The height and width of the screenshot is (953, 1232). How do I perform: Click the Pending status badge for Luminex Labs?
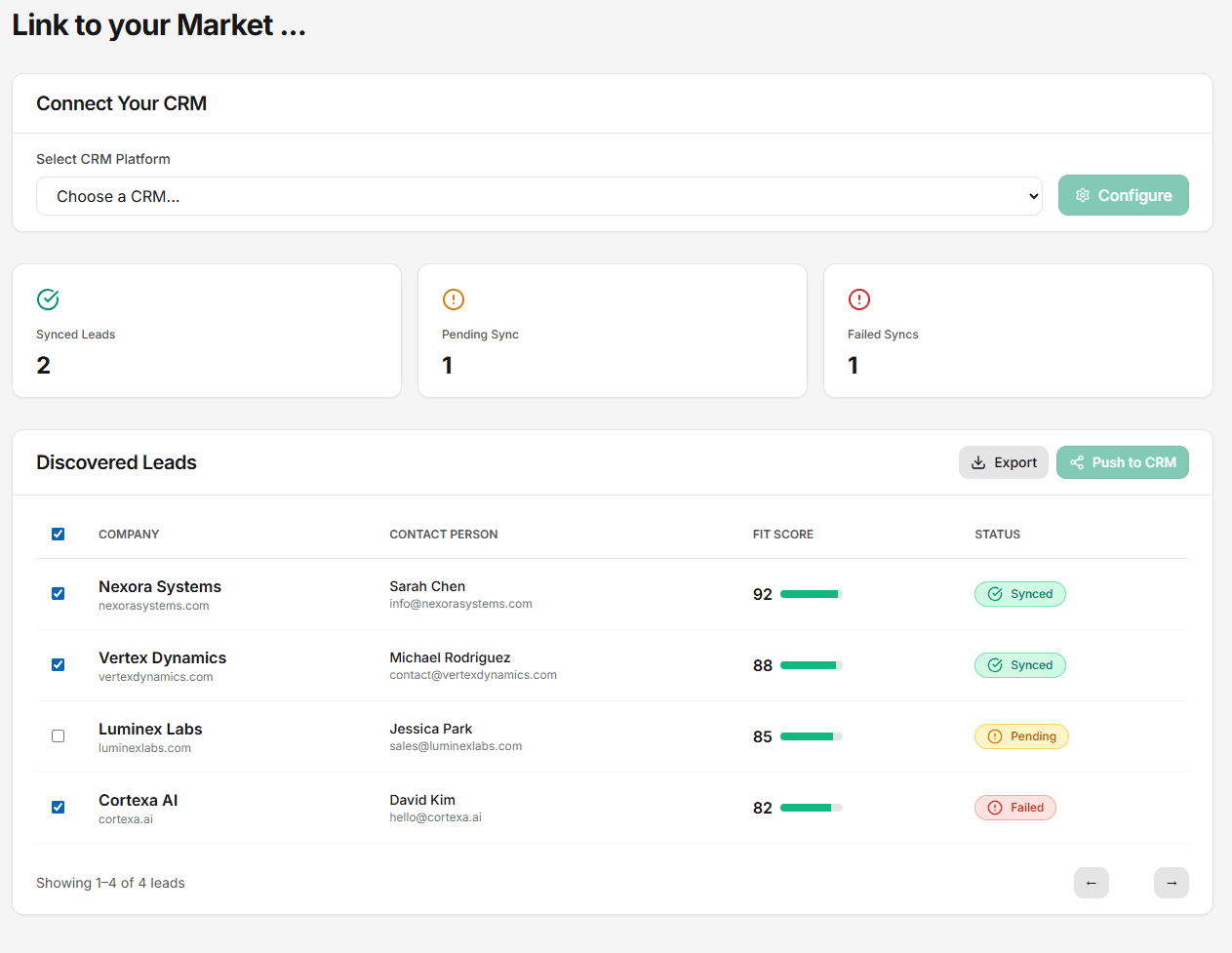(1021, 736)
